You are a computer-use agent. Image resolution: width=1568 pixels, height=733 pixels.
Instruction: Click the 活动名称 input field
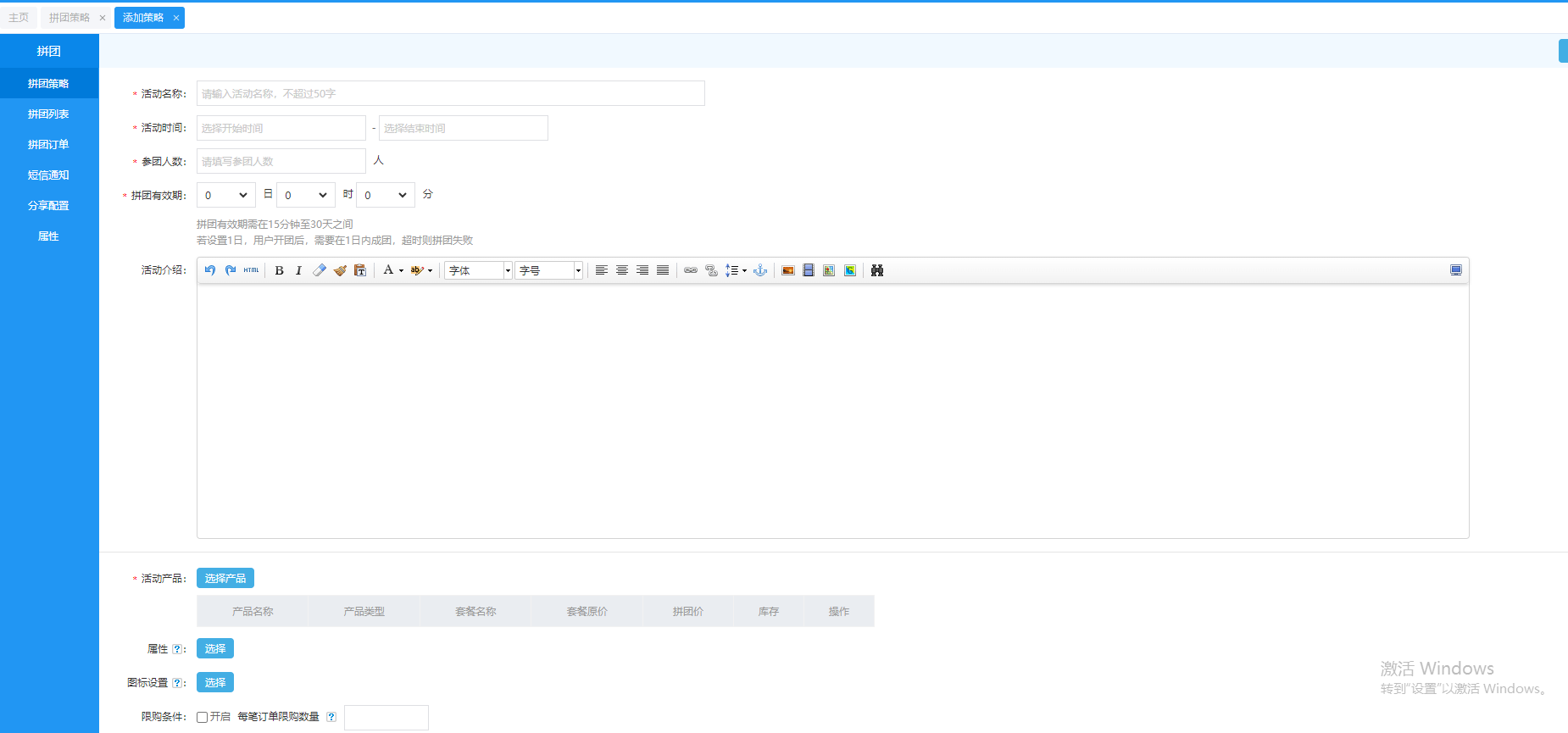pyautogui.click(x=450, y=93)
